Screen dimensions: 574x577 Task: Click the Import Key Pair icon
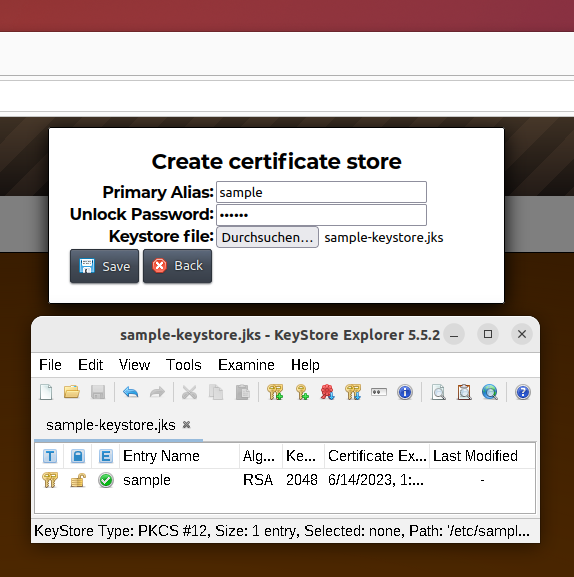click(x=353, y=392)
